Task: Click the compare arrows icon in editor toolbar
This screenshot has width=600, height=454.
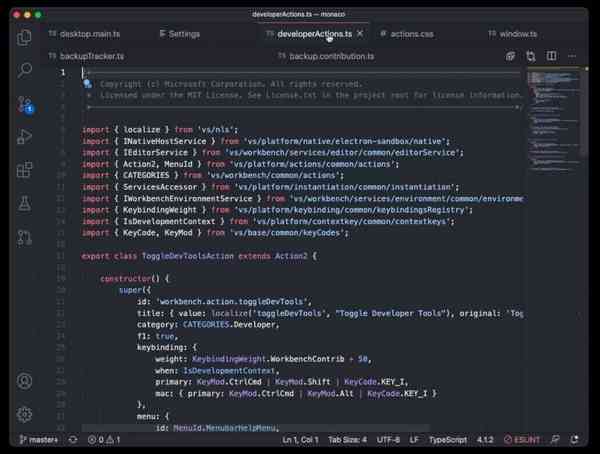Action: 531,56
